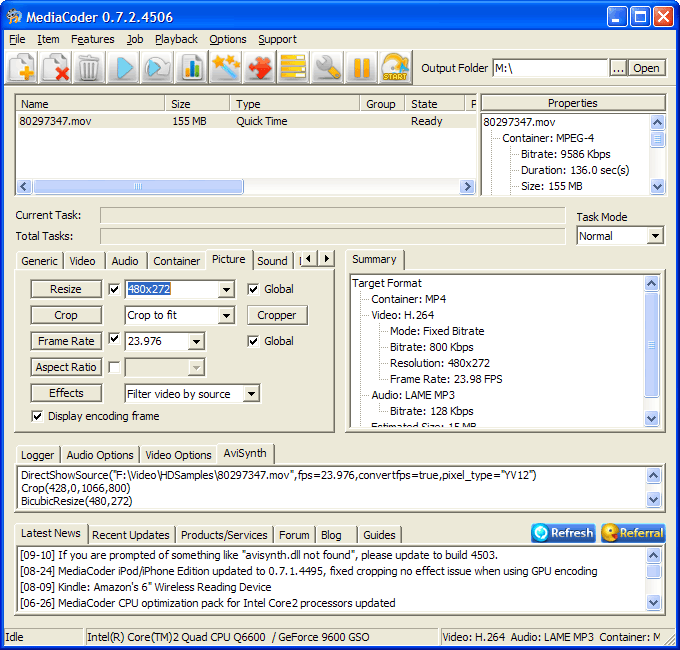The image size is (680, 650).
Task: Switch to the Sound tab
Action: [x=272, y=261]
